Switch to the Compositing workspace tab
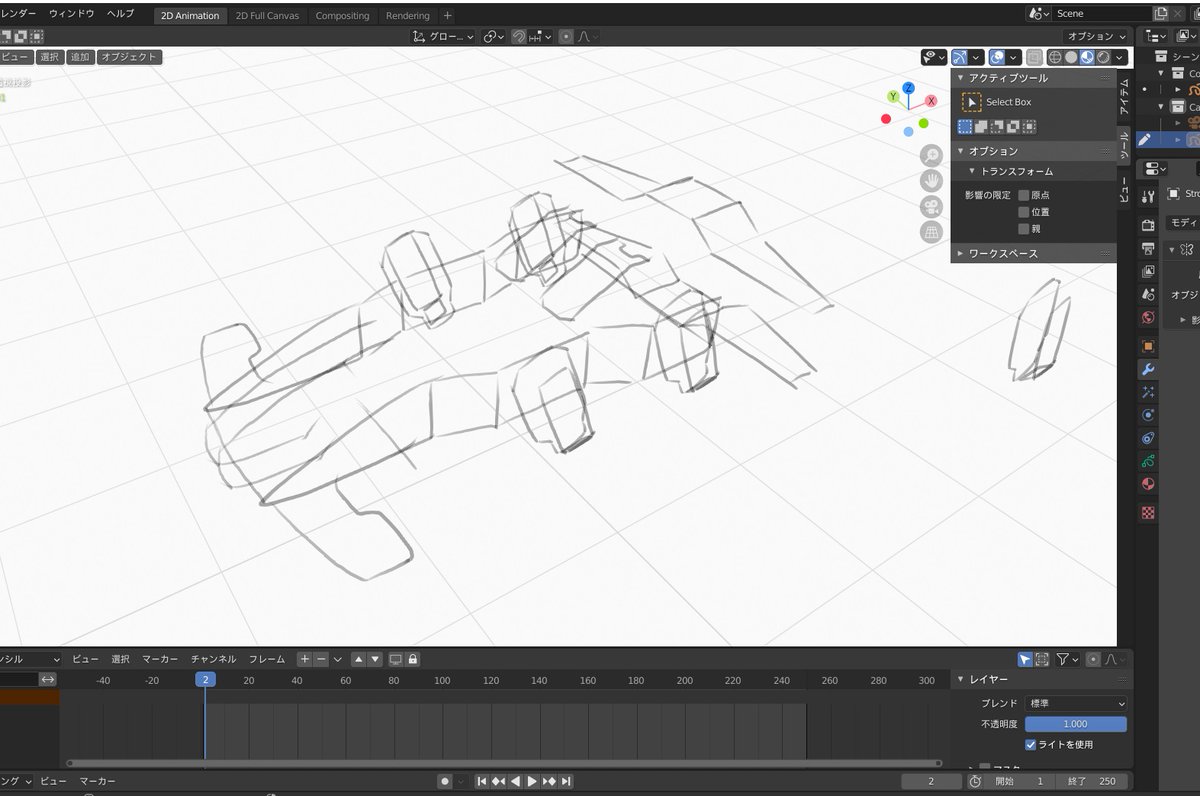The height and width of the screenshot is (796, 1200). 342,16
